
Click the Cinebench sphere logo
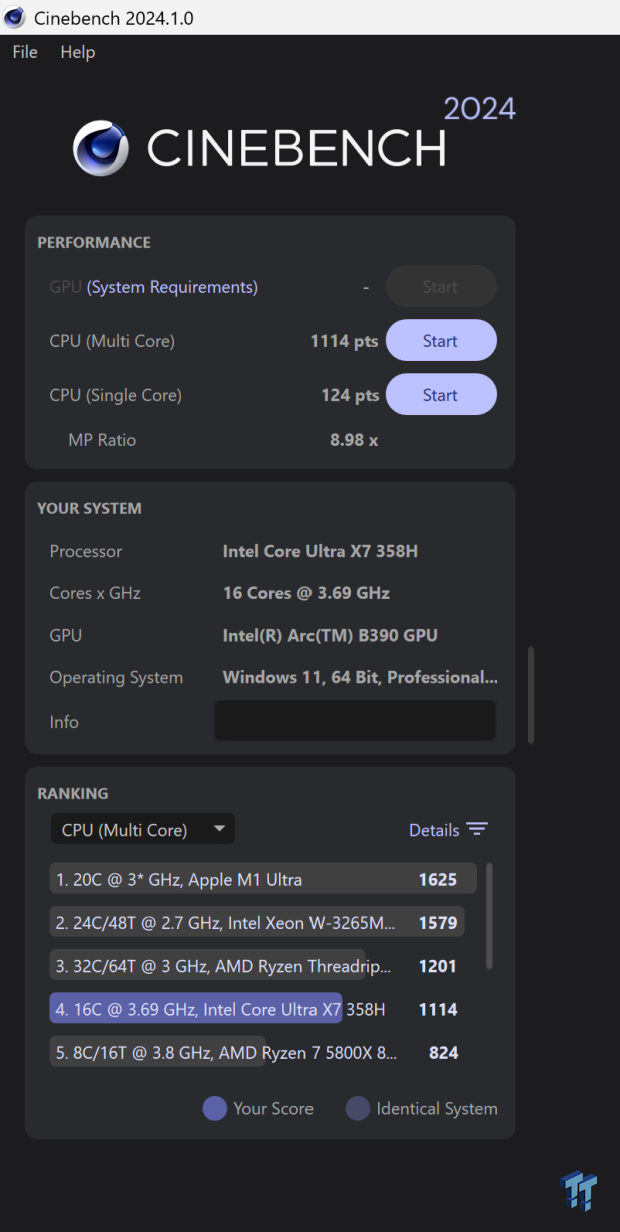pos(101,148)
